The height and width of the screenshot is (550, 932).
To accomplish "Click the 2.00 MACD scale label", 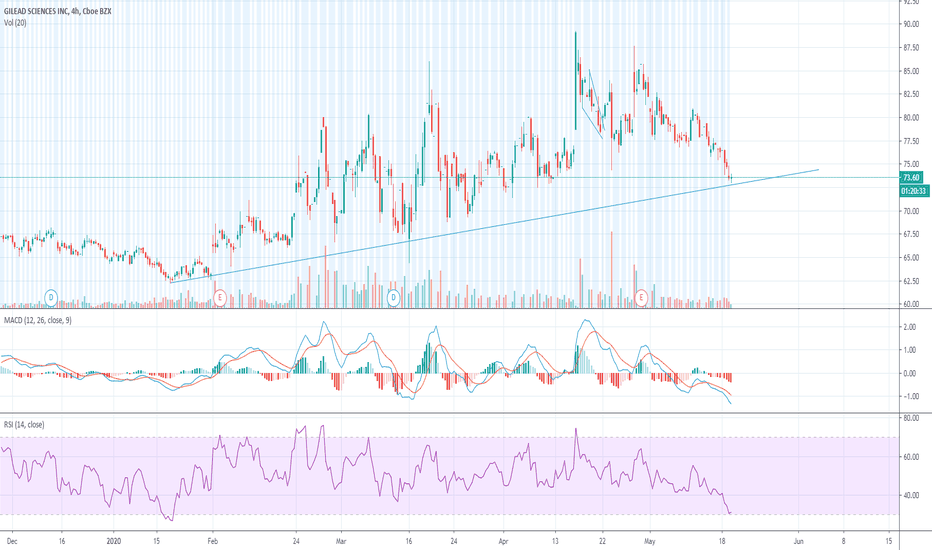I will pos(909,328).
